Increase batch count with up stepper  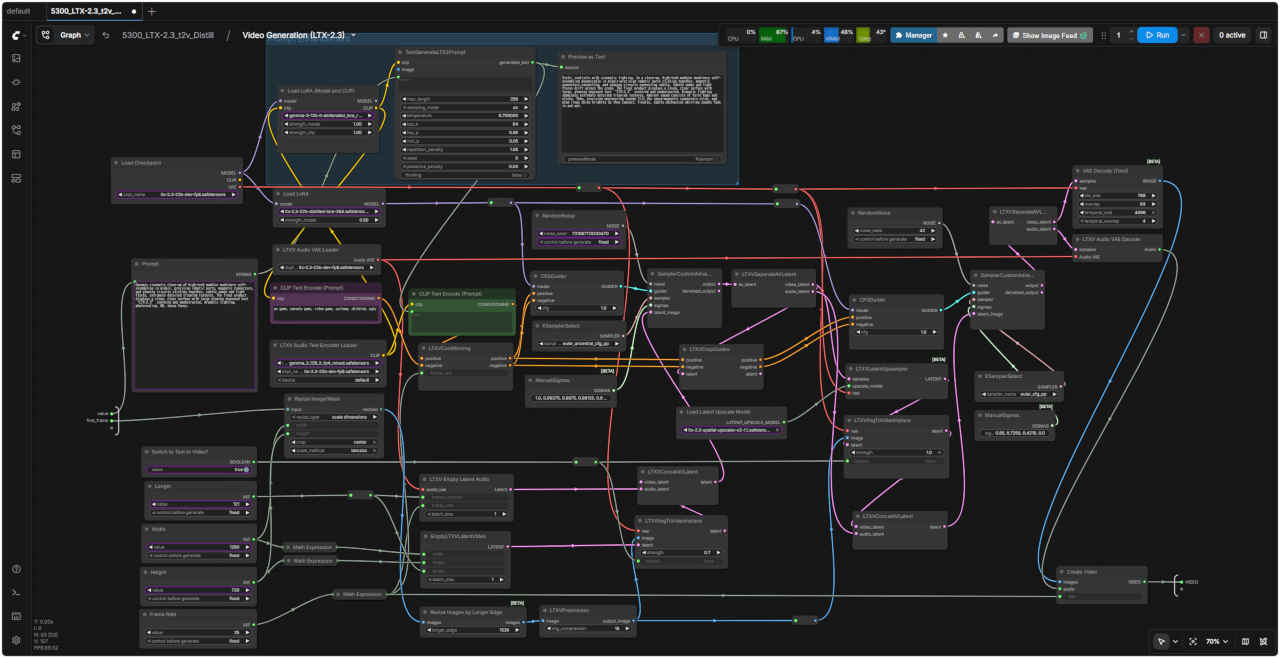click(1131, 31)
